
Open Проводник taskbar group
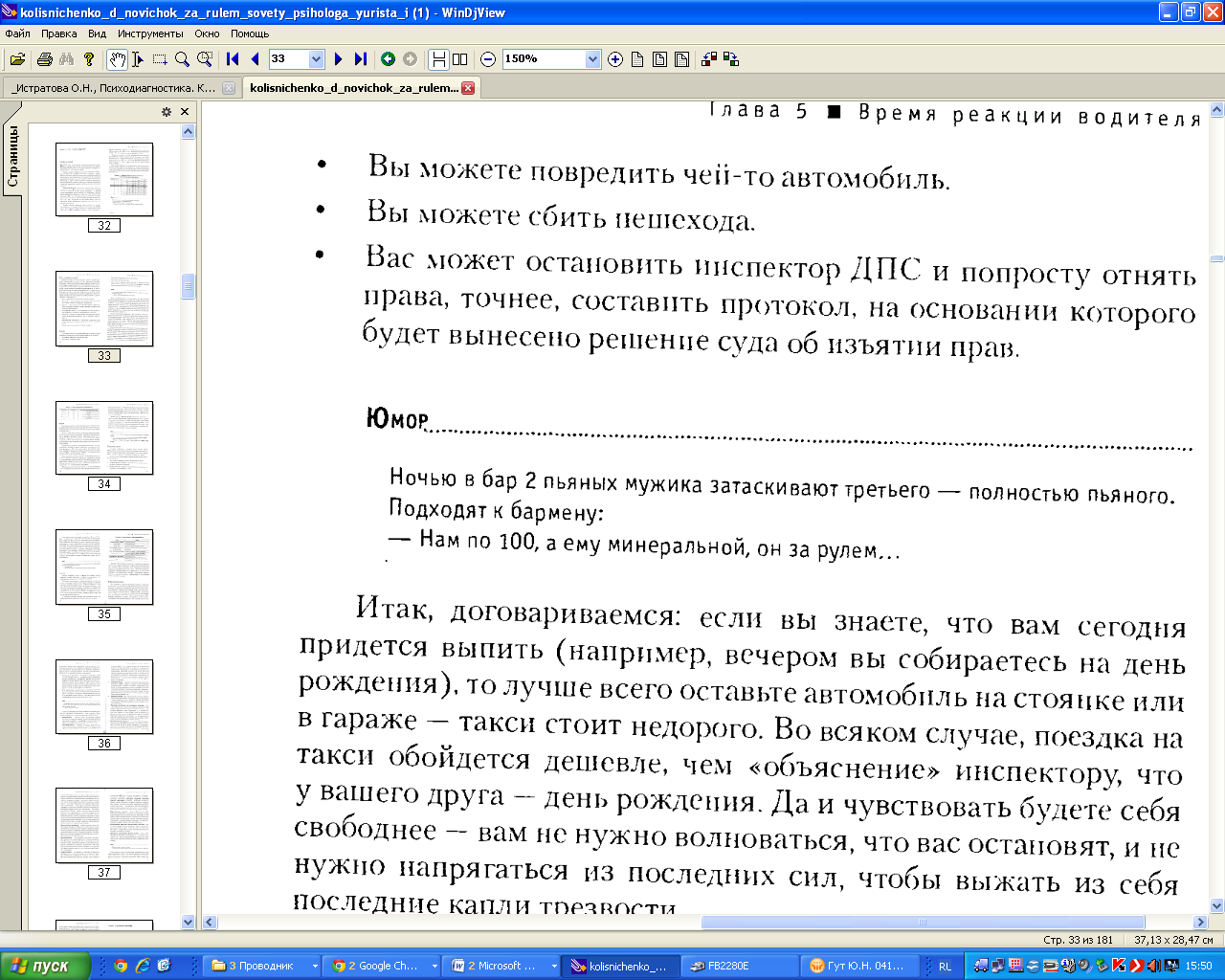tap(262, 966)
